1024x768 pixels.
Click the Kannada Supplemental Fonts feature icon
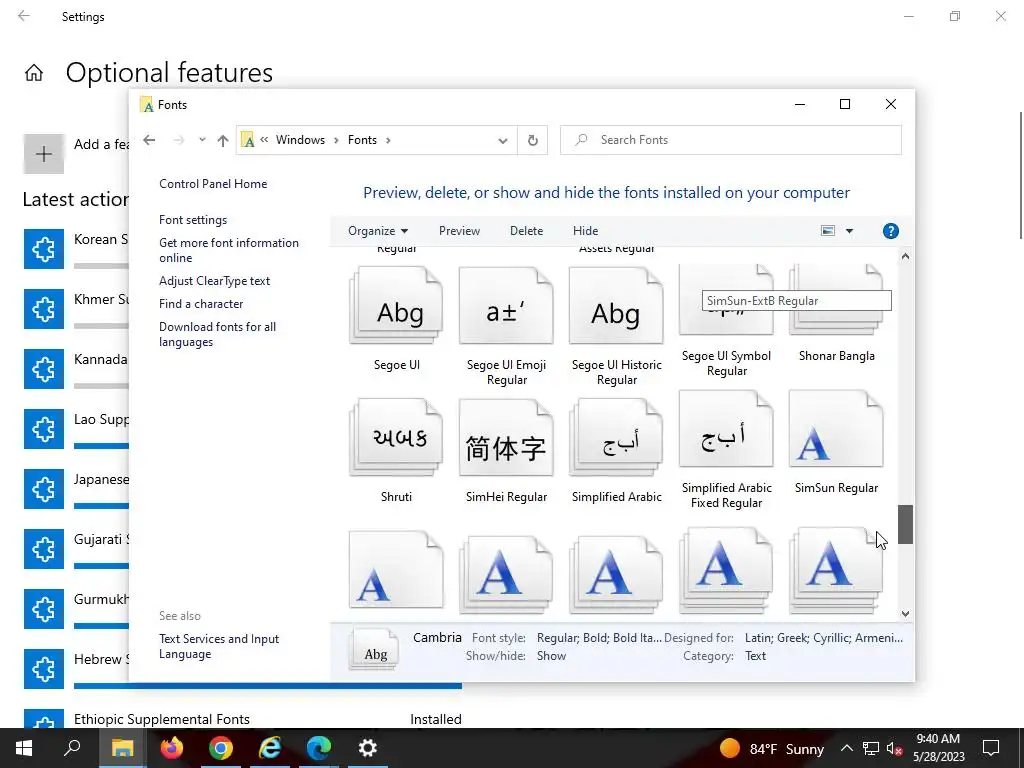44,369
